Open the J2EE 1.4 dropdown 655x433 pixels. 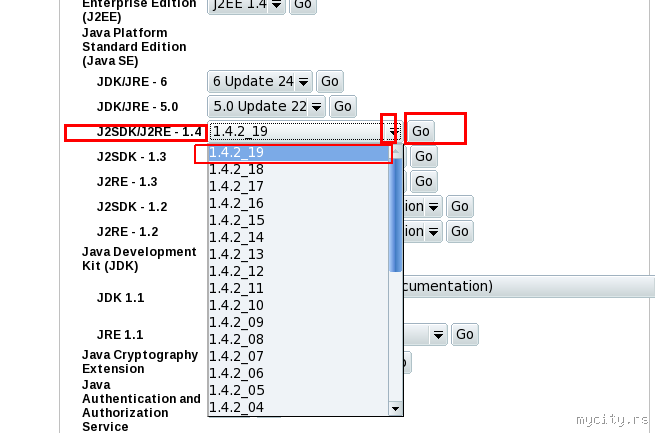click(246, 5)
